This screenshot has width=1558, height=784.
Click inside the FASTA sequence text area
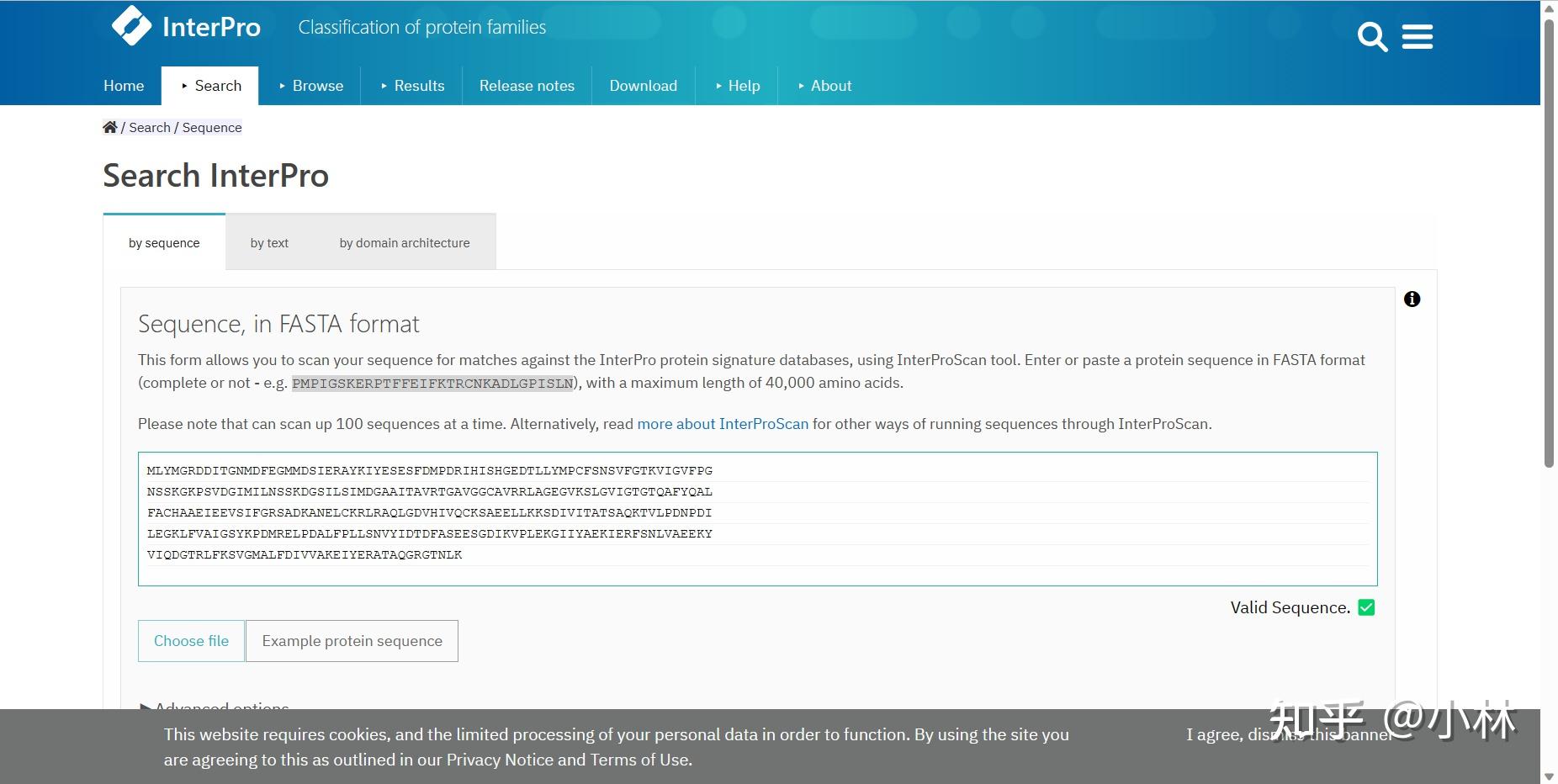point(757,519)
